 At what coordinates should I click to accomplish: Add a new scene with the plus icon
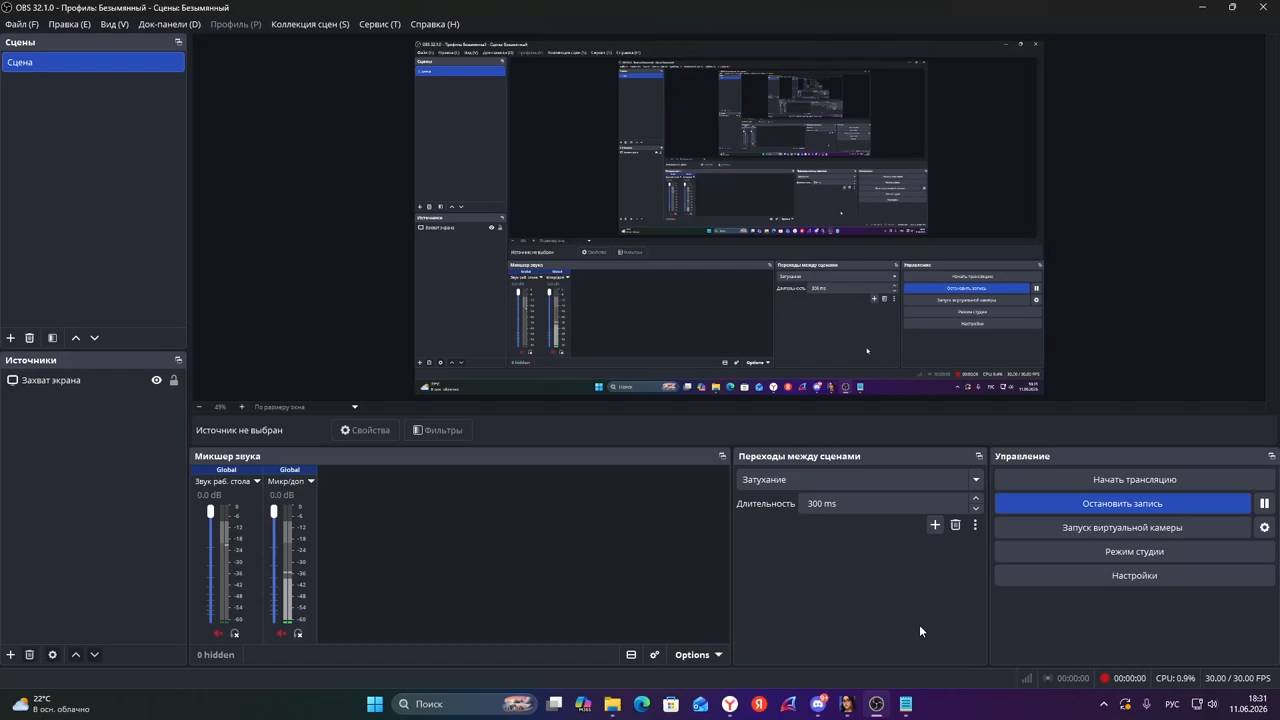[x=11, y=338]
